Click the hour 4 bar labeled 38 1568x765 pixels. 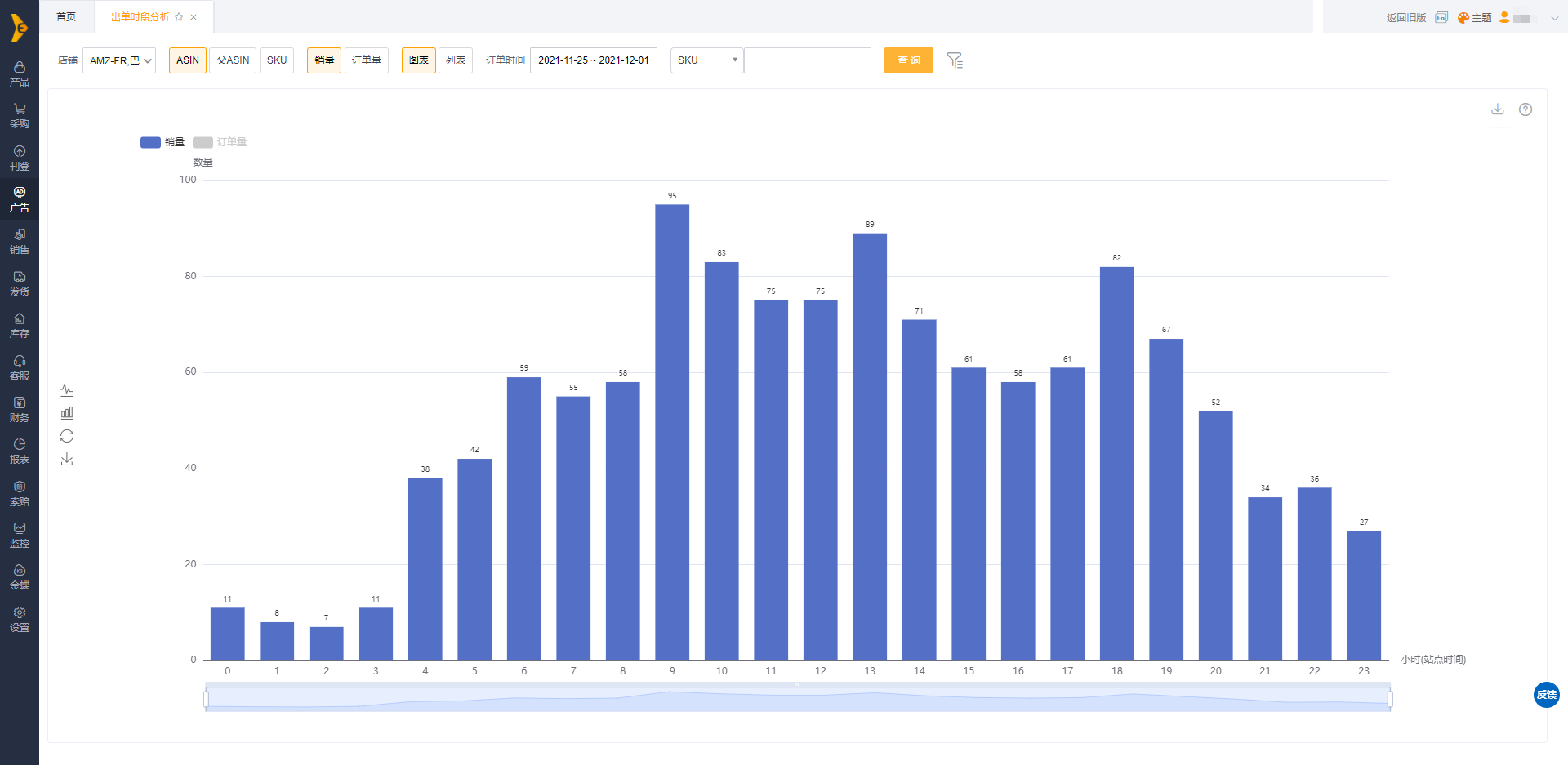click(x=425, y=569)
